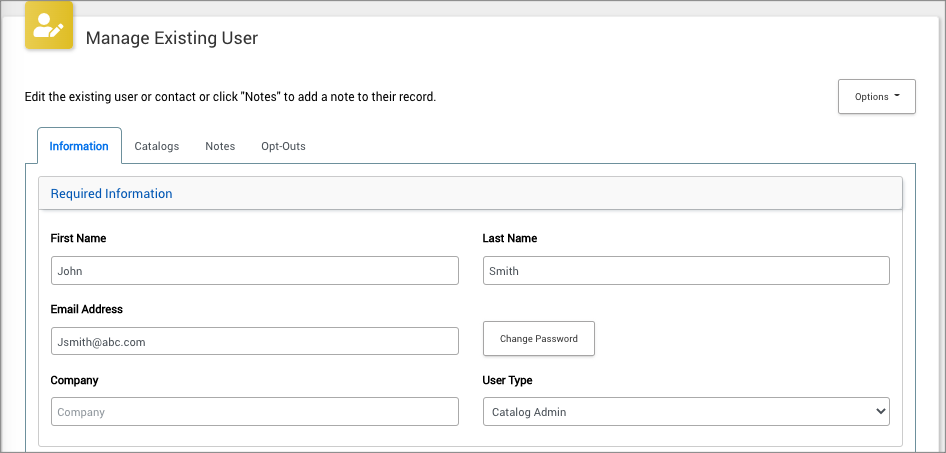The height and width of the screenshot is (453, 946).
Task: Focus the First Name field containing John
Action: pos(254,271)
